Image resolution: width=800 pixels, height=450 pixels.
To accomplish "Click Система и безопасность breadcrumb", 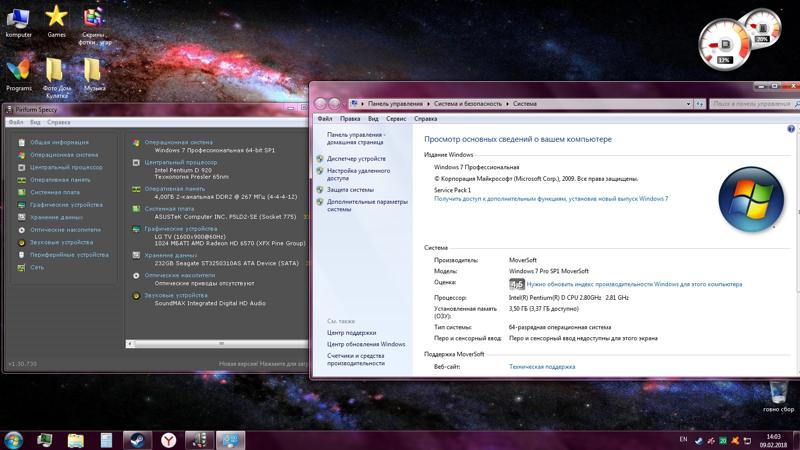I will coord(468,104).
